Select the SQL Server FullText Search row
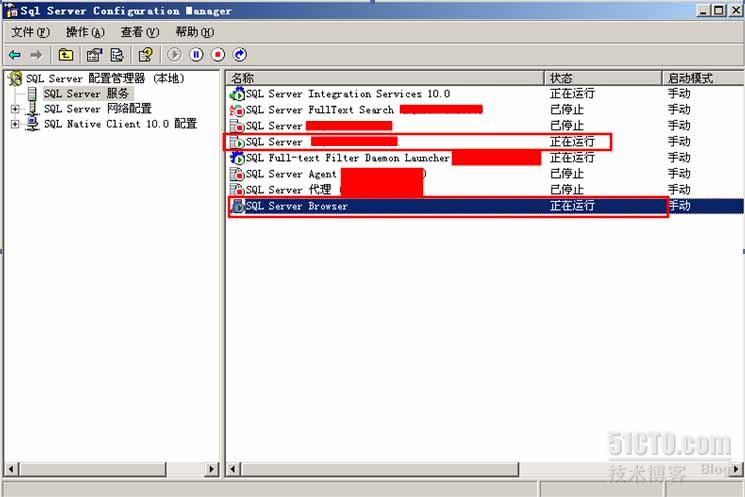Image resolution: width=745 pixels, height=497 pixels. click(485, 110)
